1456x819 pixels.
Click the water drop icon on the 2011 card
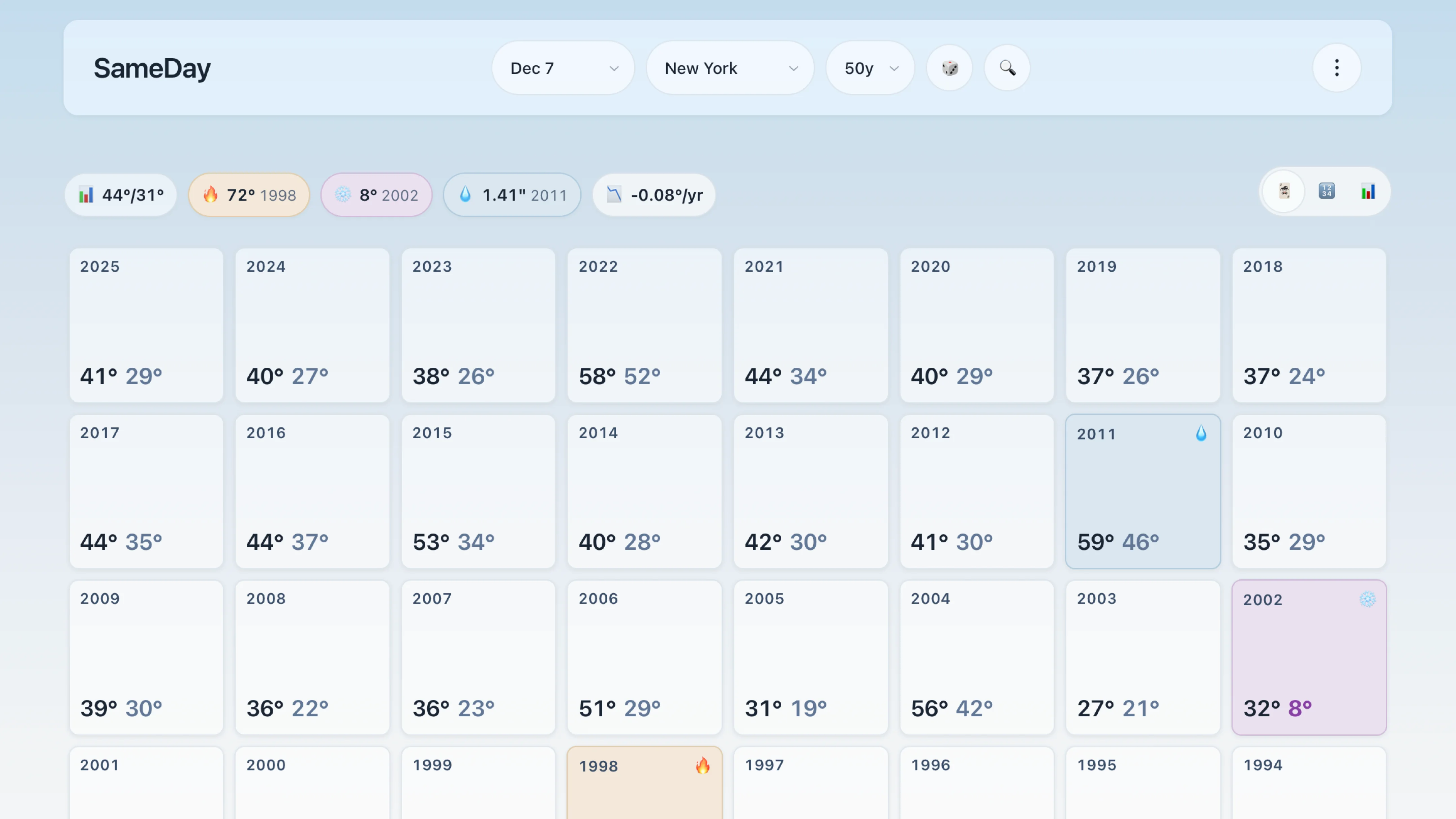click(1201, 433)
